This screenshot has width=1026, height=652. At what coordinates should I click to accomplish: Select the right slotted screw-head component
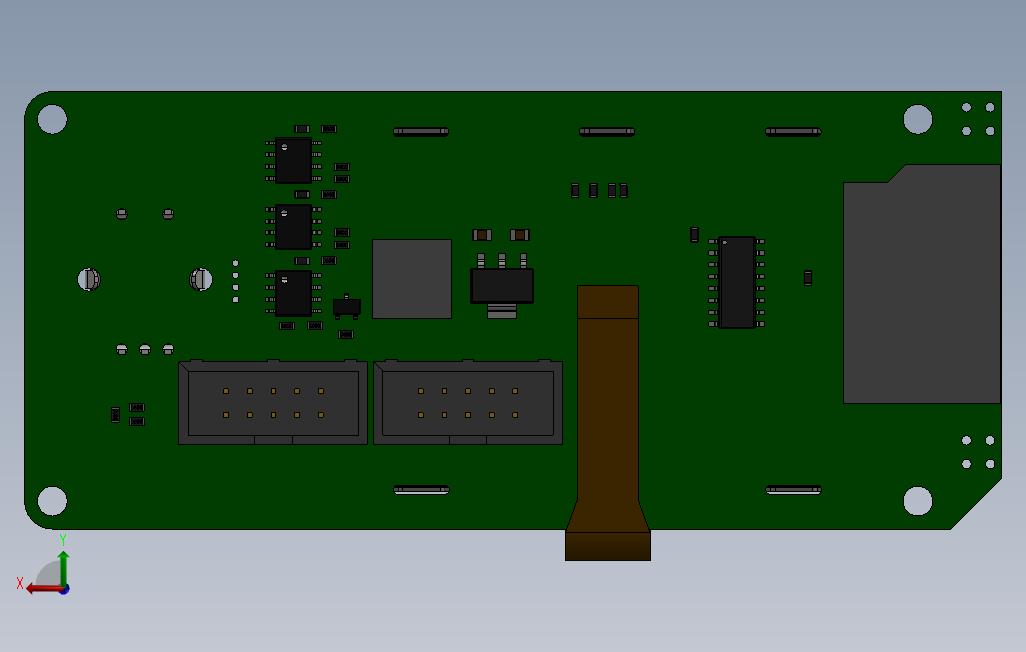pos(201,280)
